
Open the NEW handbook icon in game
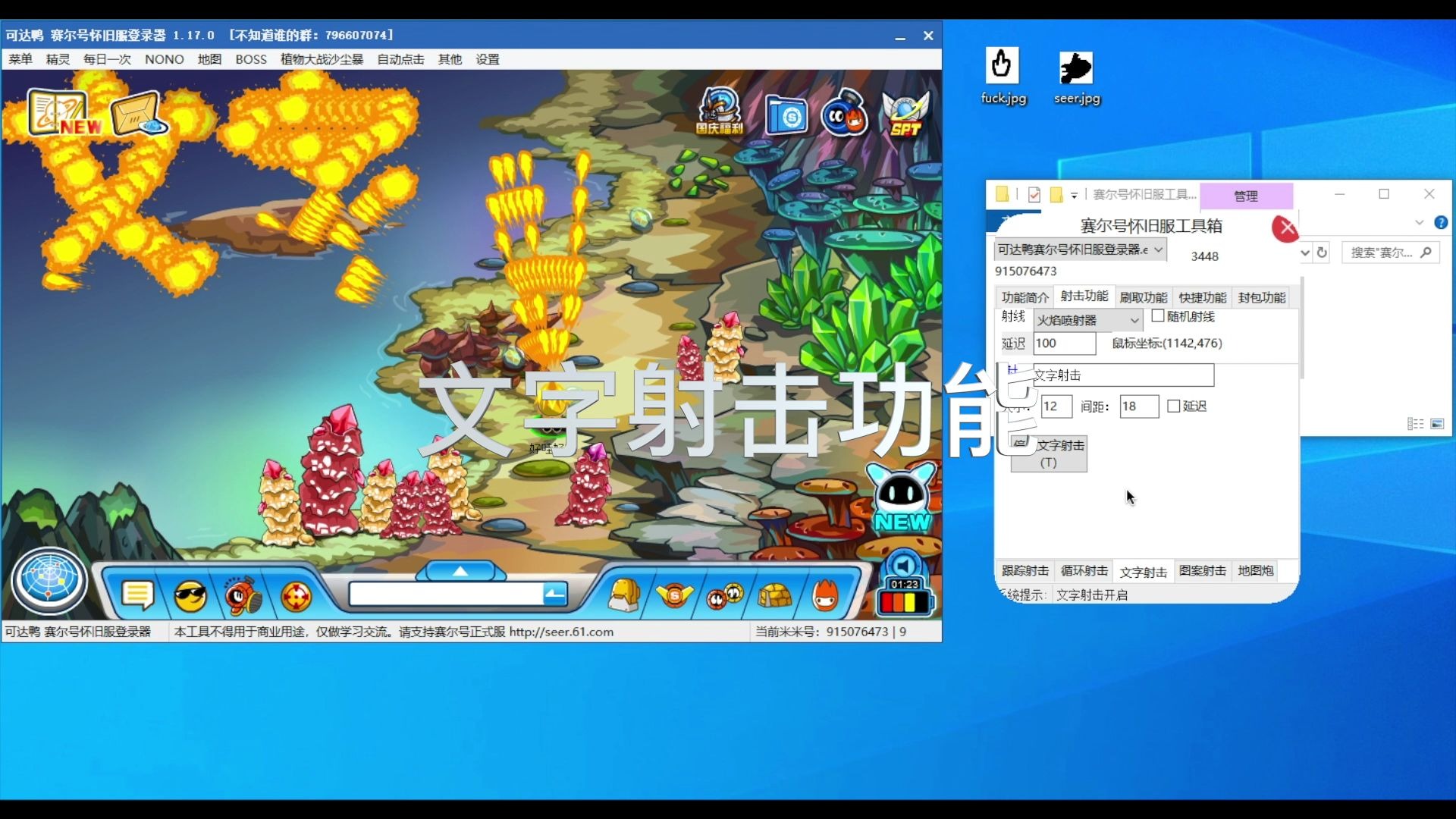pos(64,114)
